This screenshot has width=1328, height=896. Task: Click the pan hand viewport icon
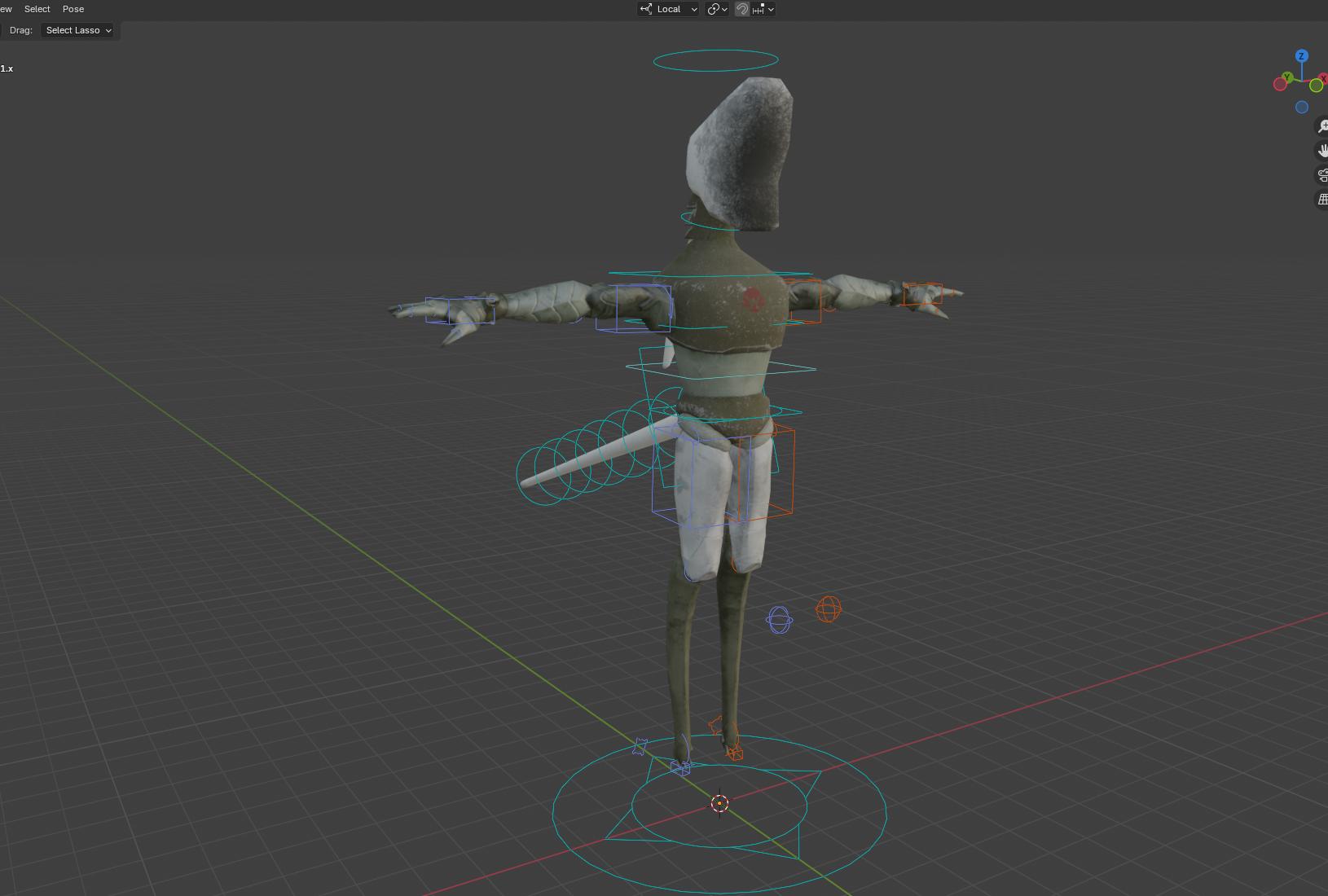click(x=1322, y=151)
